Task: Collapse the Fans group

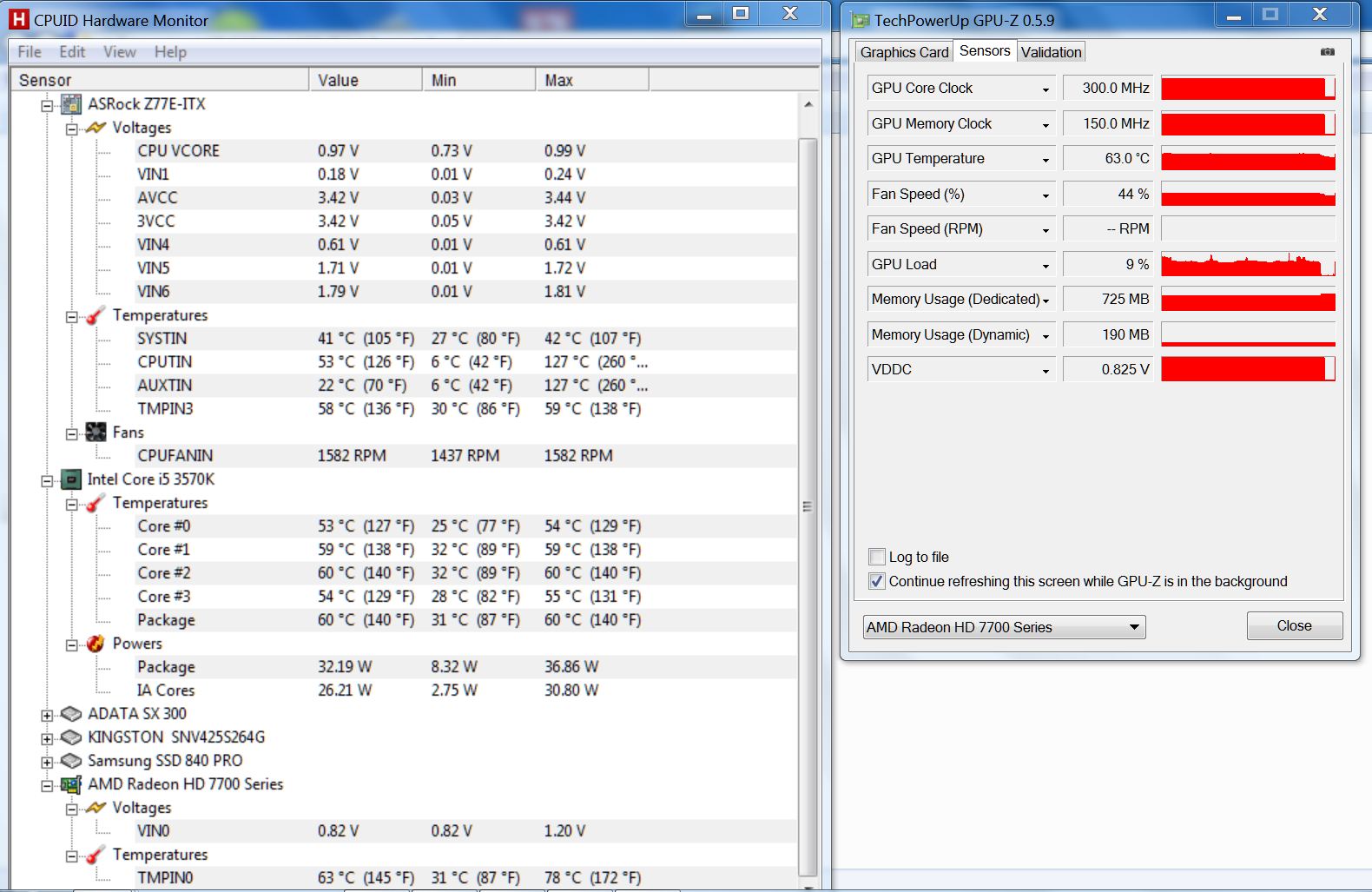Action: click(x=72, y=433)
